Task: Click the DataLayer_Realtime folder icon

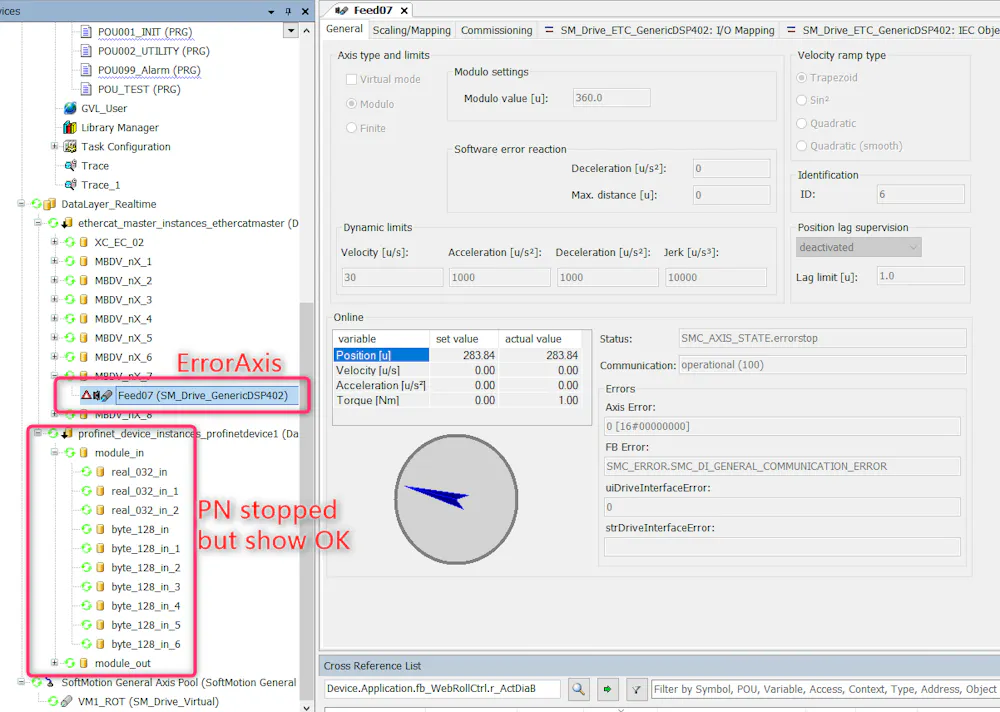Action: click(49, 204)
